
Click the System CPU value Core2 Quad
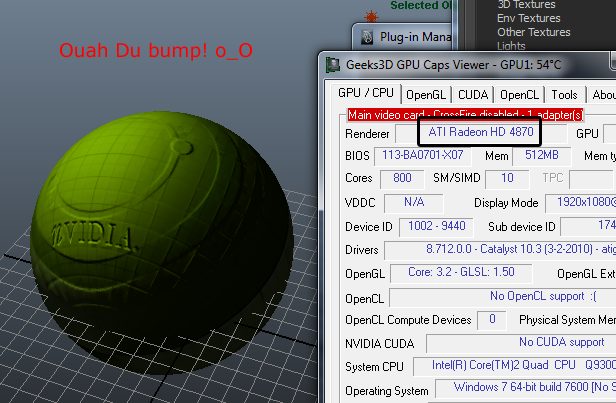tap(515, 366)
